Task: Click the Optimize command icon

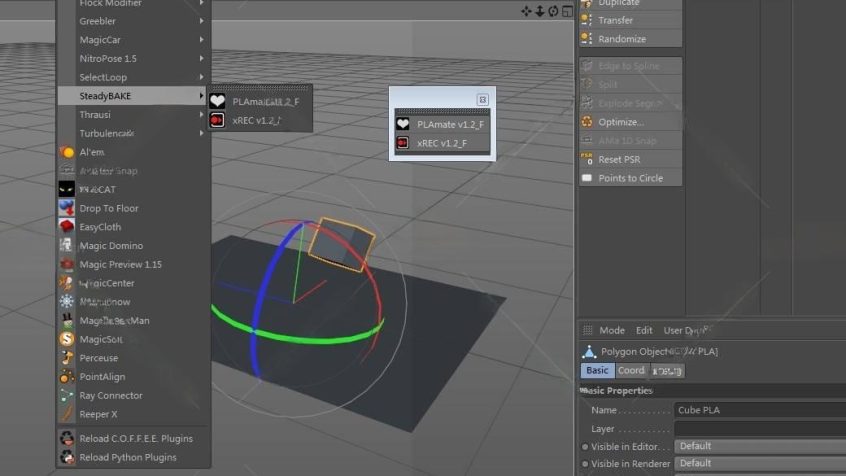Action: coord(588,122)
